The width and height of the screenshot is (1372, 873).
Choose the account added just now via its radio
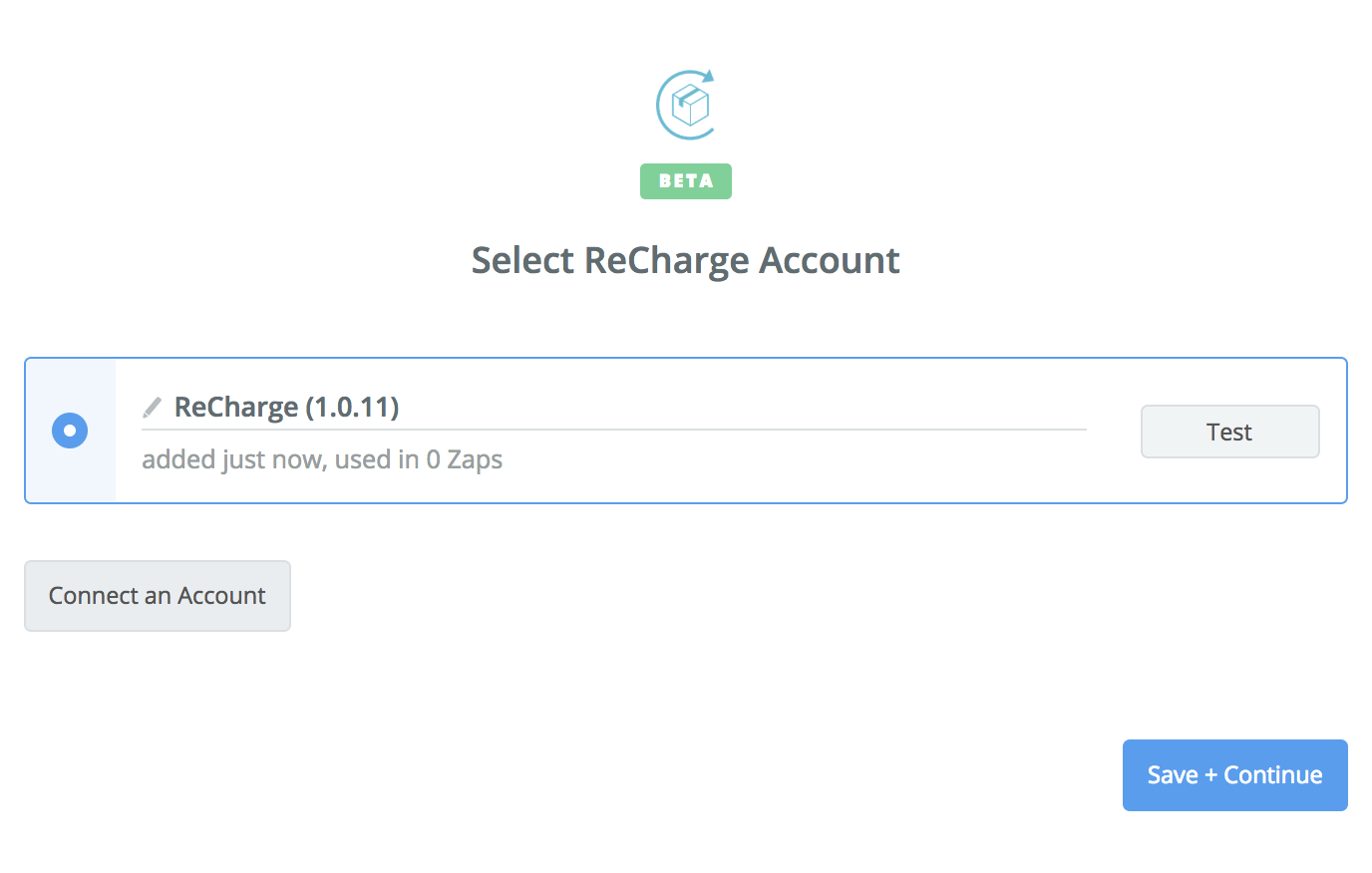[x=70, y=431]
